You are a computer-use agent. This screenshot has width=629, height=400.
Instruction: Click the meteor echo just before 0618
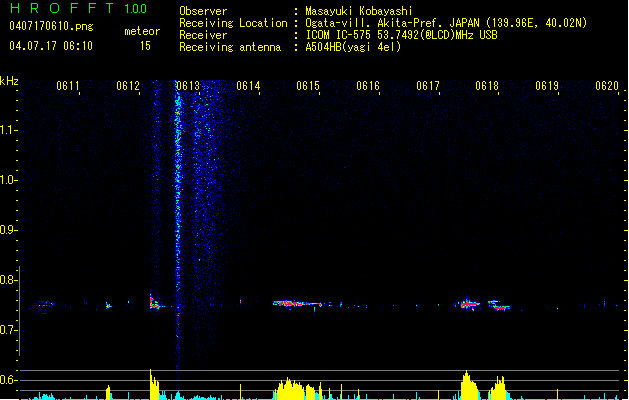click(x=469, y=304)
